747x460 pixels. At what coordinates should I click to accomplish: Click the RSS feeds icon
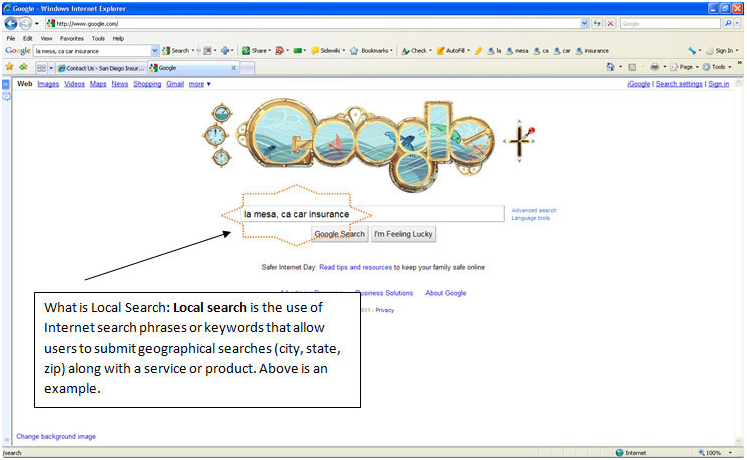point(632,67)
